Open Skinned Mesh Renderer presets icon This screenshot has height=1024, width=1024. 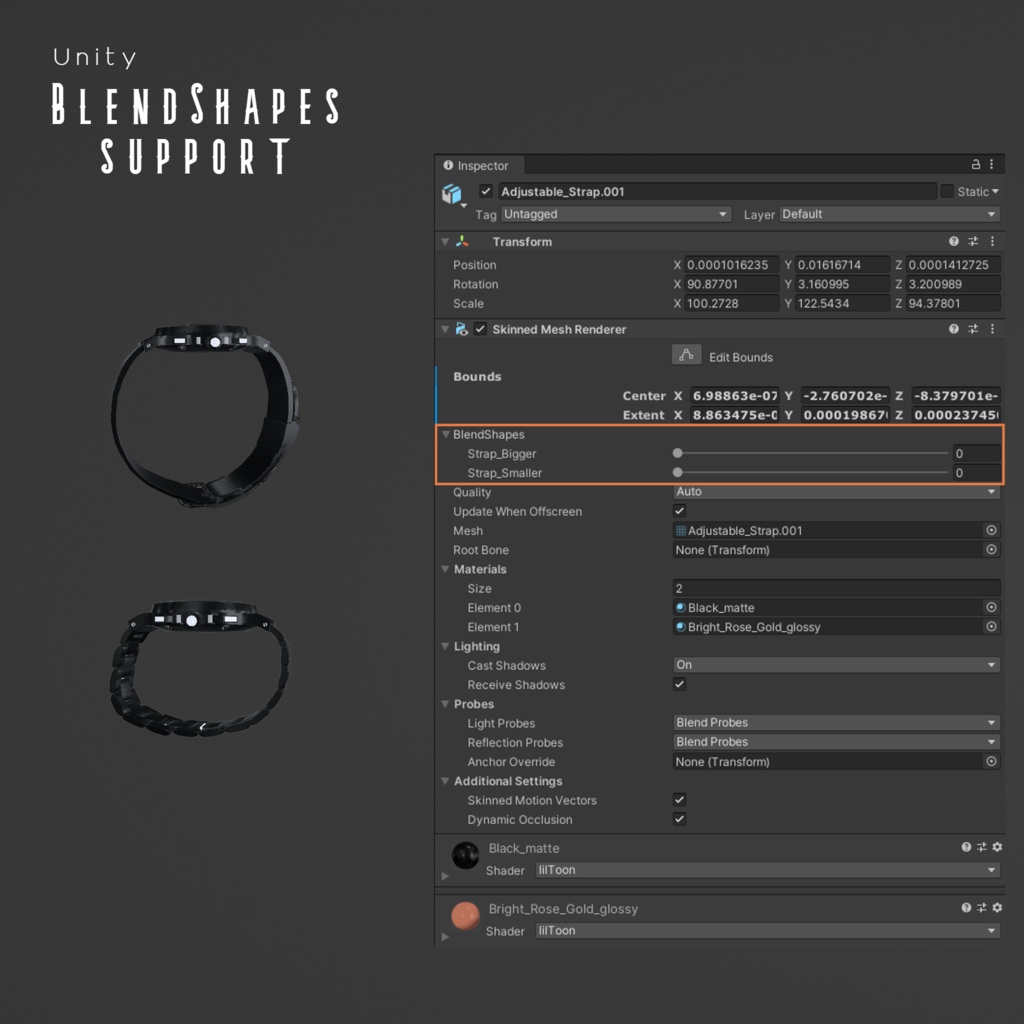[973, 329]
